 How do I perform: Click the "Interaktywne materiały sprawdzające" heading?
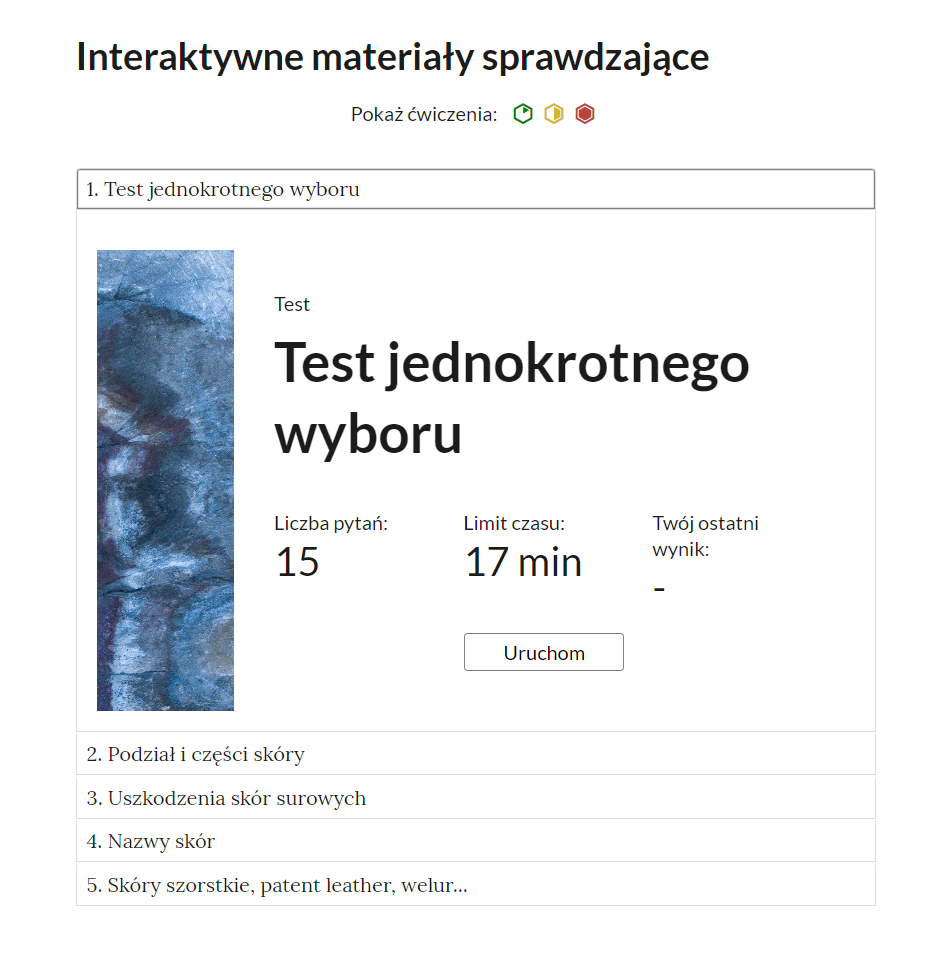point(391,57)
